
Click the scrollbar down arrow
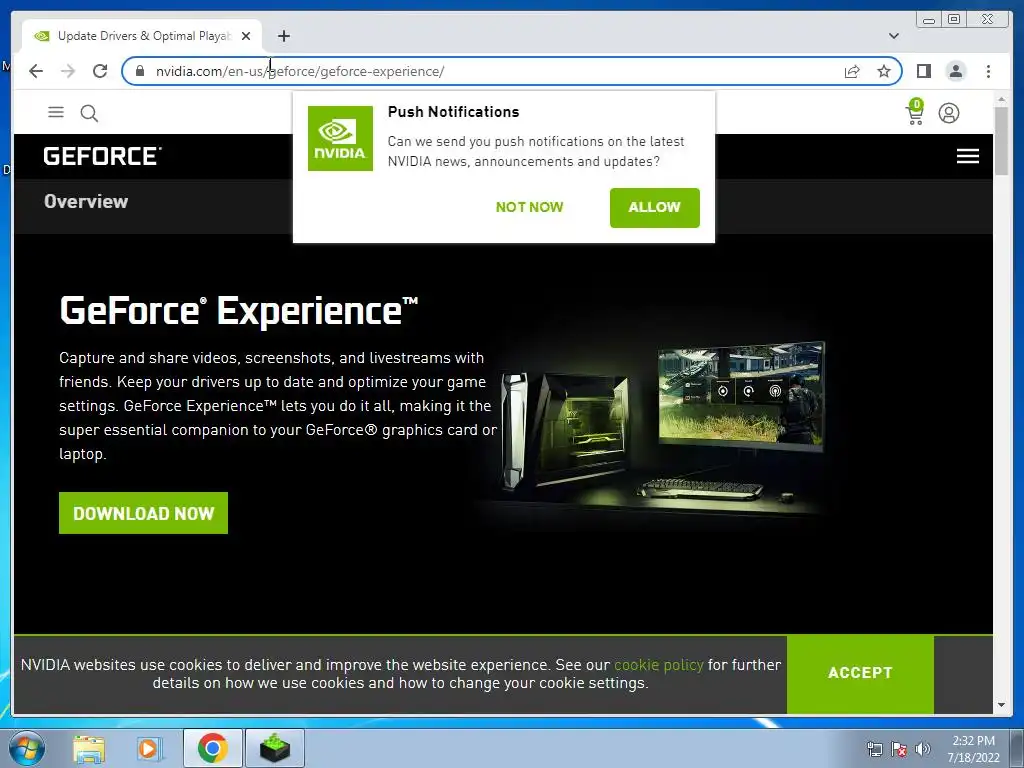click(1001, 705)
